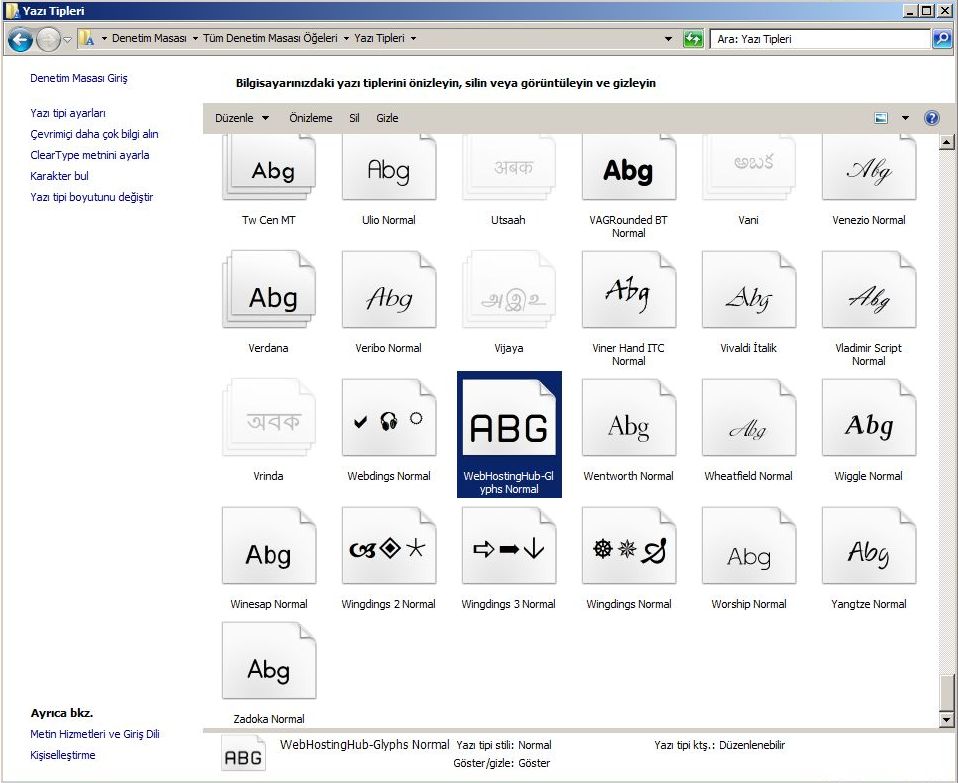958x783 pixels.
Task: Click the help question mark icon
Action: [x=932, y=118]
